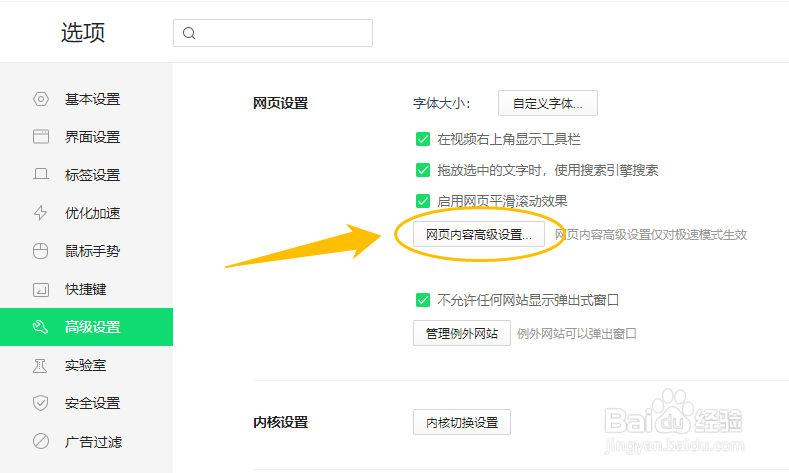Disable 启用网页平滑滚动效果 checkbox
This screenshot has height=473, width=789.
click(x=423, y=201)
